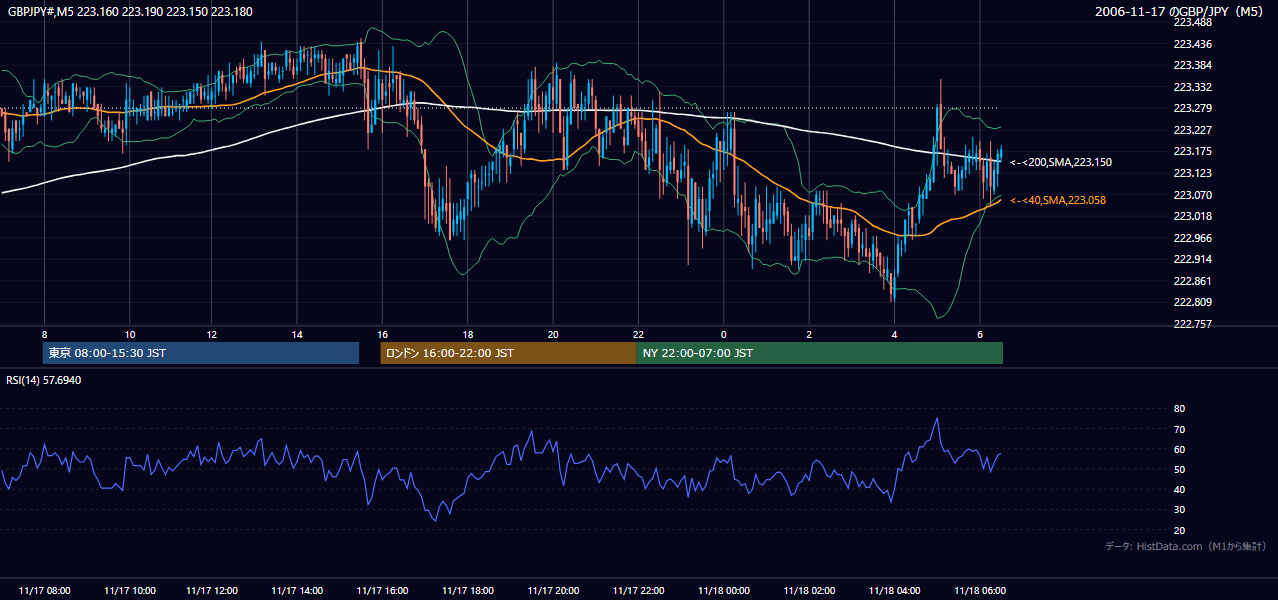This screenshot has height=600, width=1278.
Task: Click the 11/17 22:00 bottom date label
Action: 638,590
